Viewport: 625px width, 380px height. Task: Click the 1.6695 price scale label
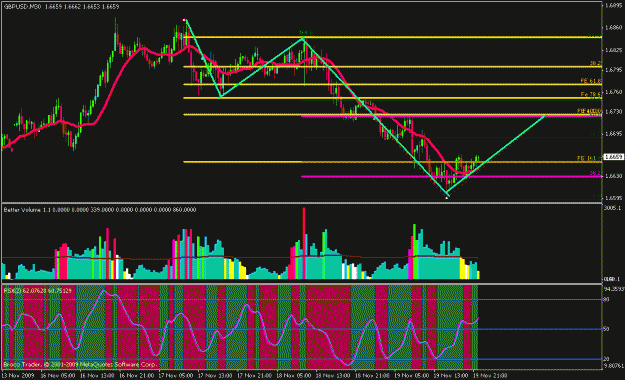coord(614,134)
